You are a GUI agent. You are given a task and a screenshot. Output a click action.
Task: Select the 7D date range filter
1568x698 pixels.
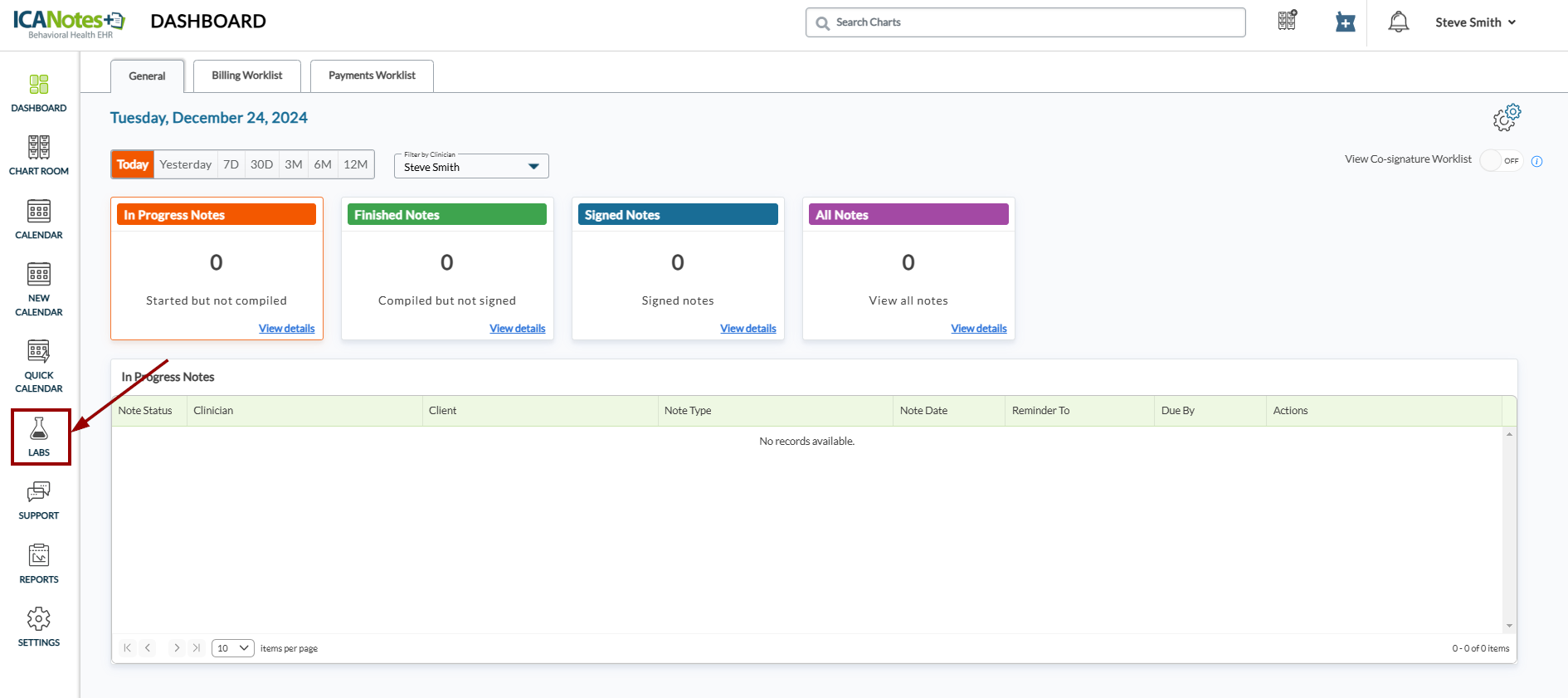coord(231,164)
